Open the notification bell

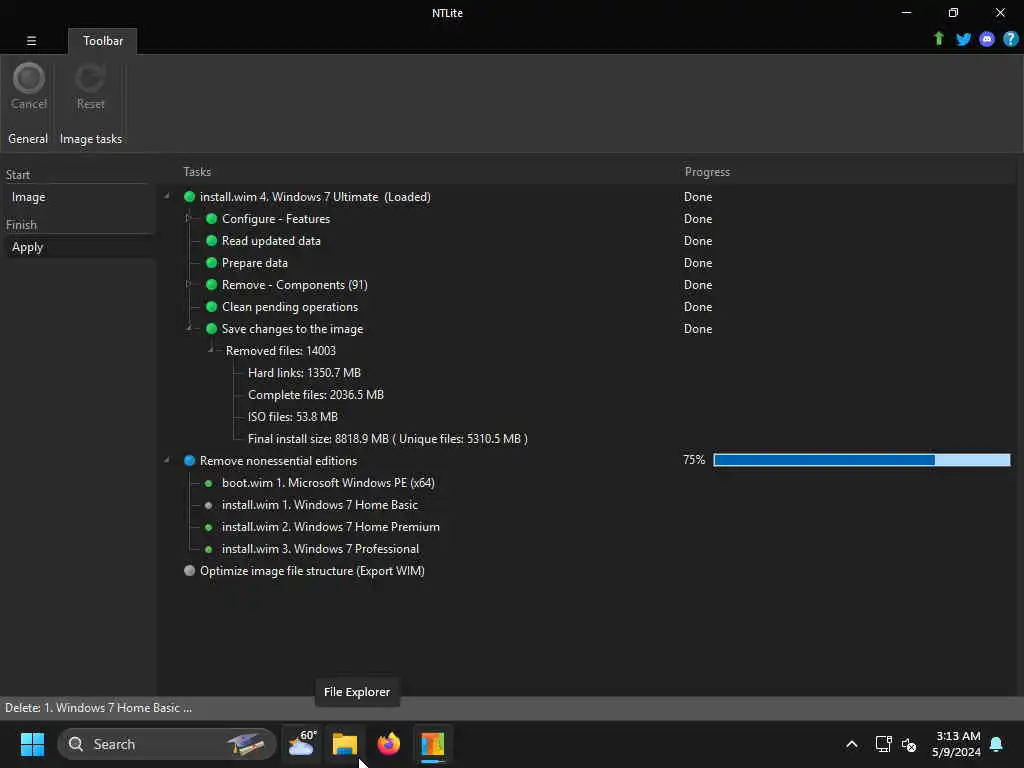coord(996,744)
